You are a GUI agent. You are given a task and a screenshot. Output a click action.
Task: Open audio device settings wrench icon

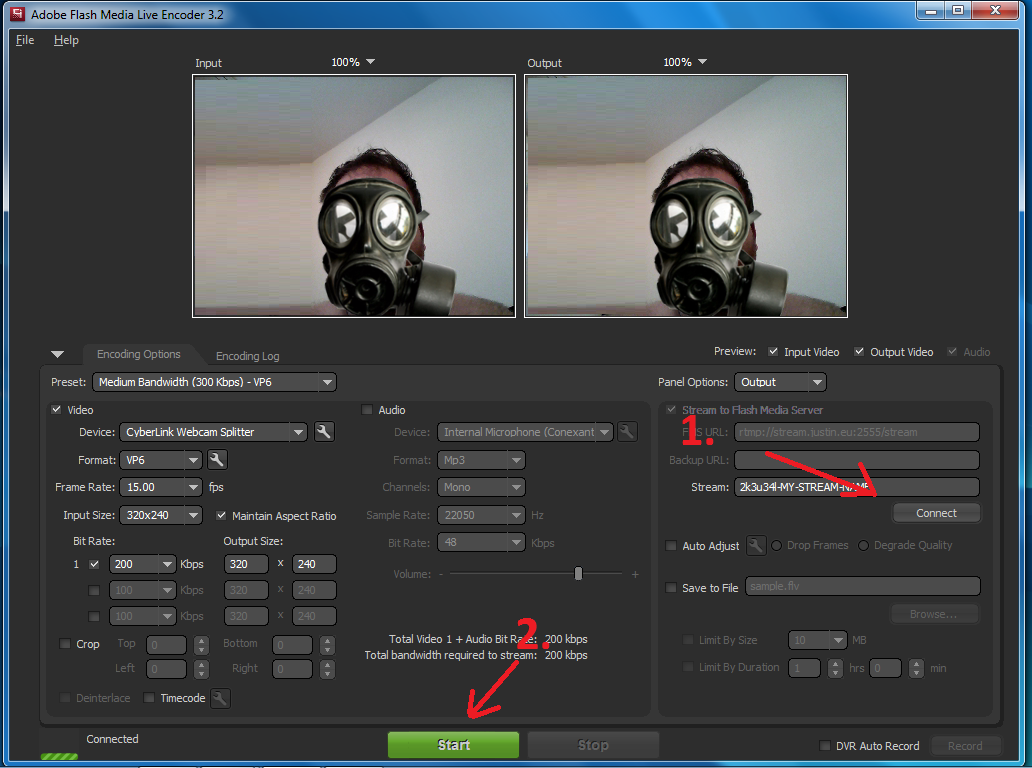tap(627, 432)
